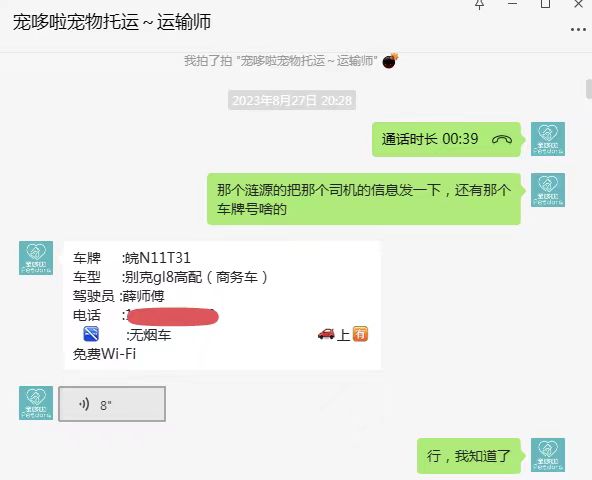
Task: Minimize the chat window
Action: [512, 4]
